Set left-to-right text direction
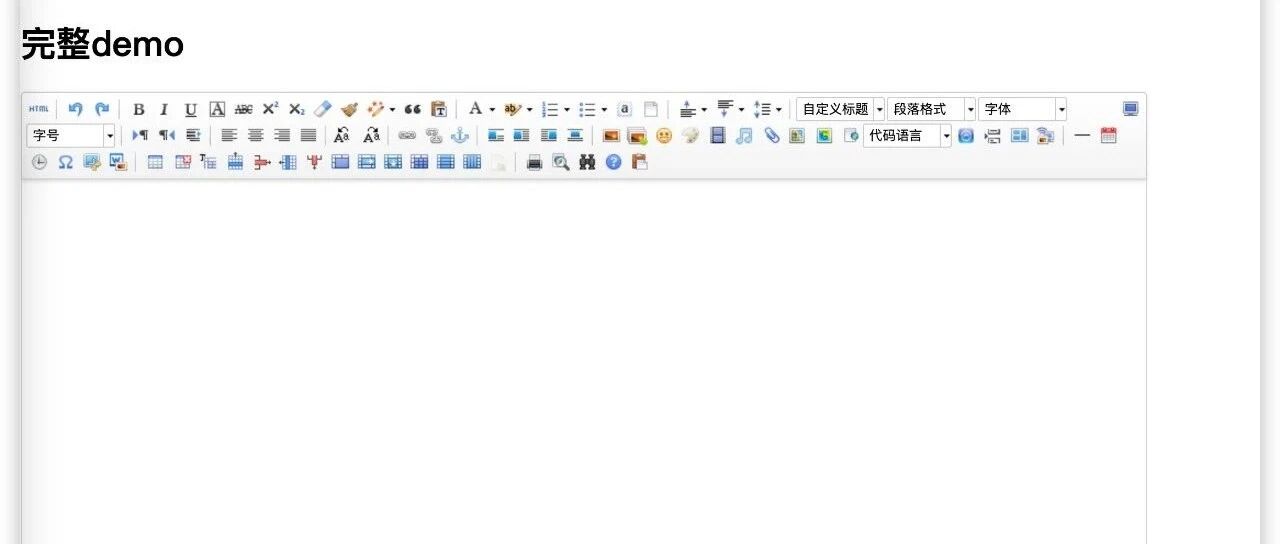Image resolution: width=1280 pixels, height=544 pixels. tap(140, 135)
